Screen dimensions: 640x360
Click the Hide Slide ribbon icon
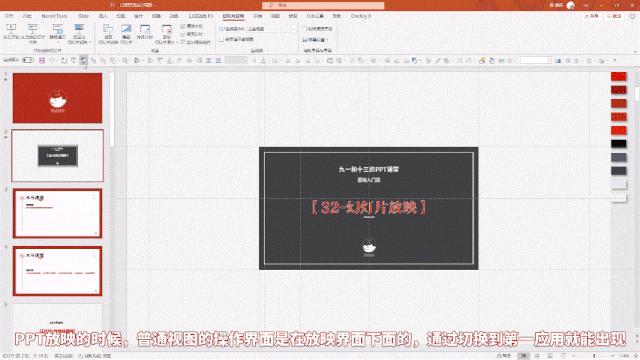(126, 33)
